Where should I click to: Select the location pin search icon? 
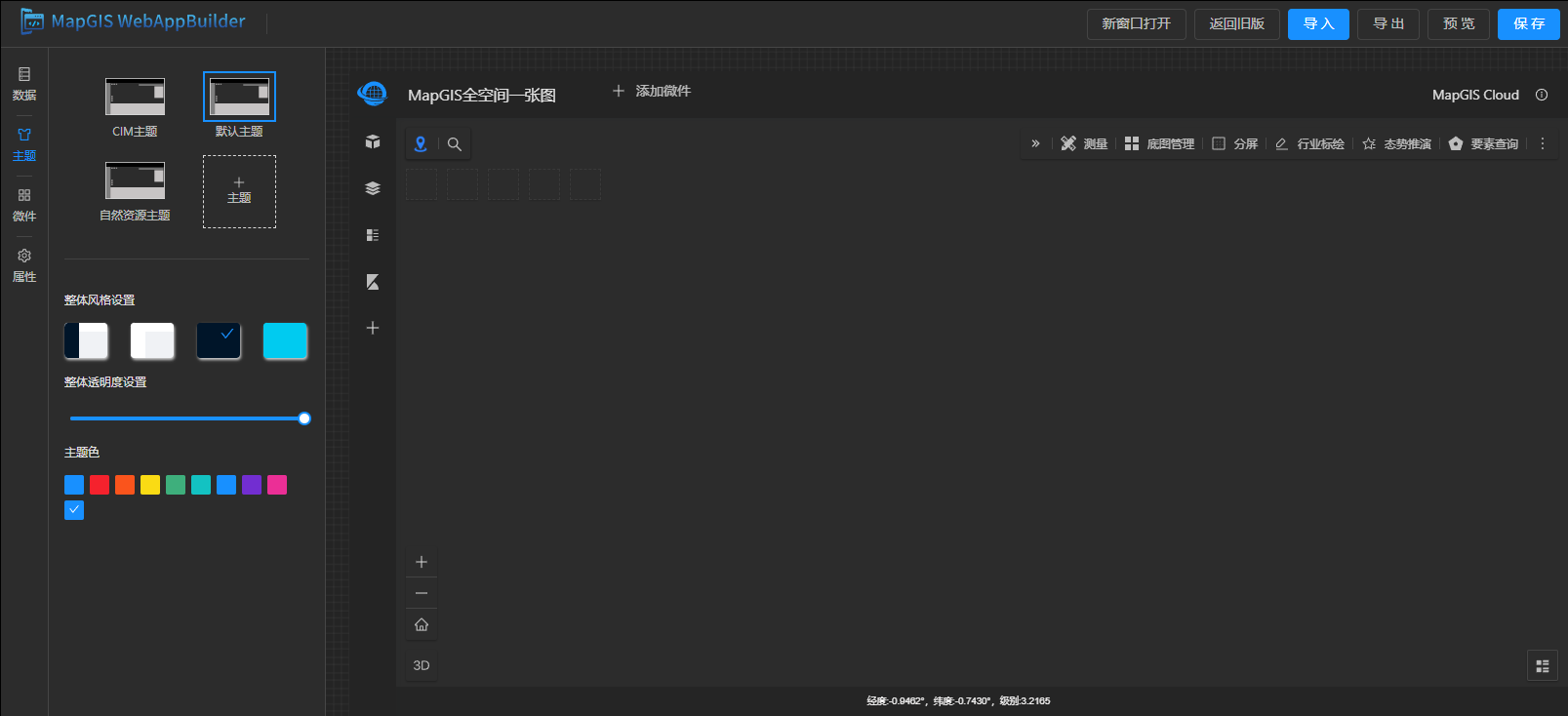coord(421,143)
